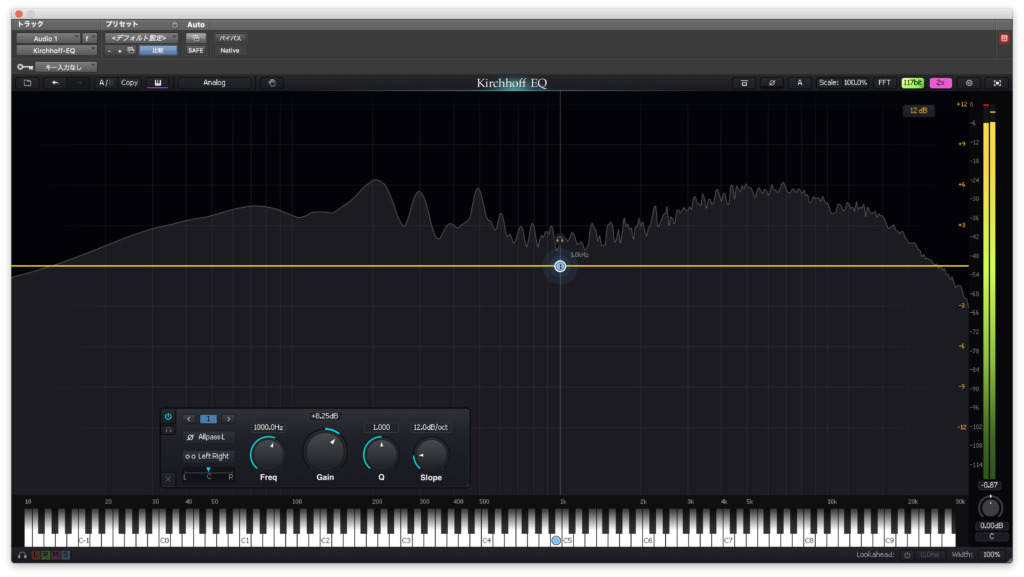Image resolution: width=1024 pixels, height=577 pixels.
Task: Open the 12 dB display range dropdown
Action: pyautogui.click(x=918, y=110)
